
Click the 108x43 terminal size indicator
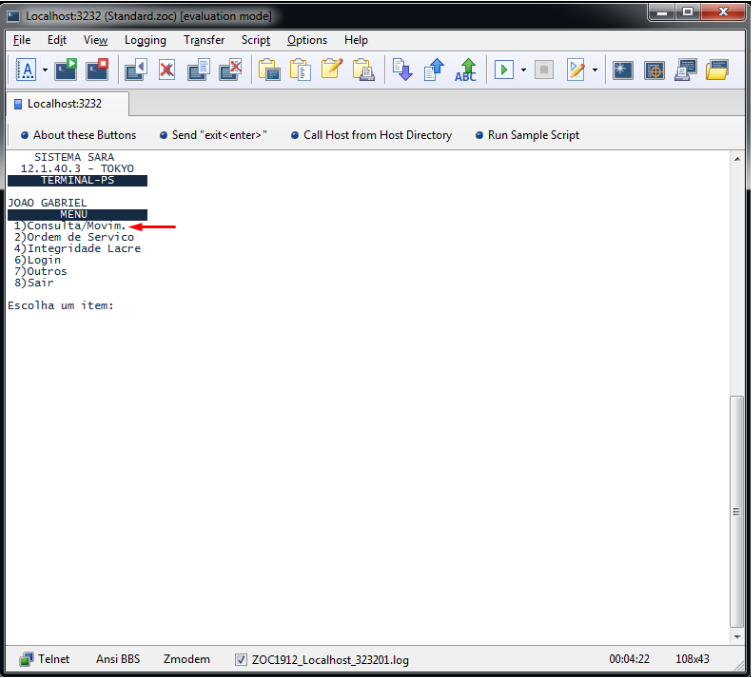[692, 659]
